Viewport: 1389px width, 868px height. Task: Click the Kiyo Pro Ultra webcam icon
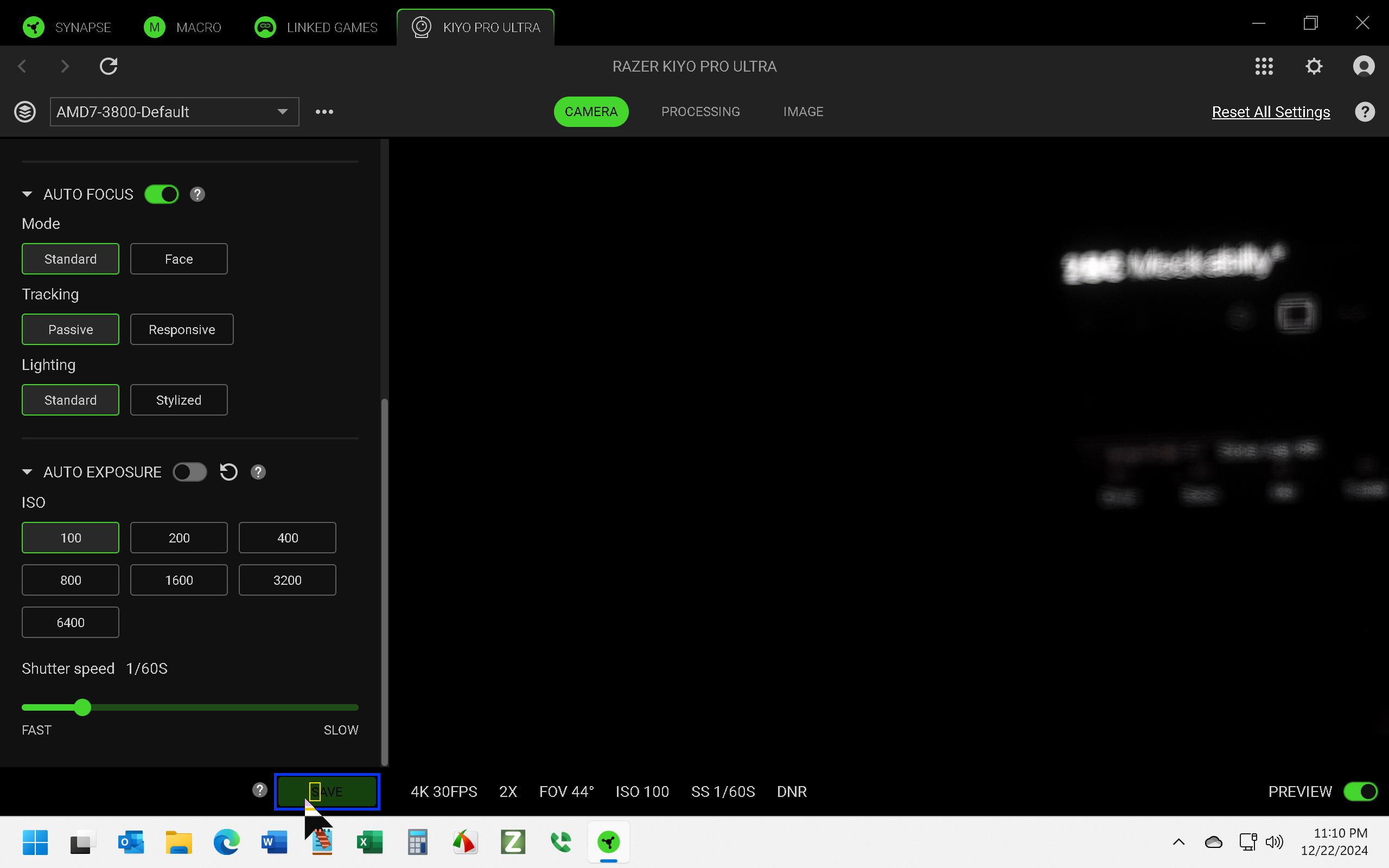click(x=422, y=27)
